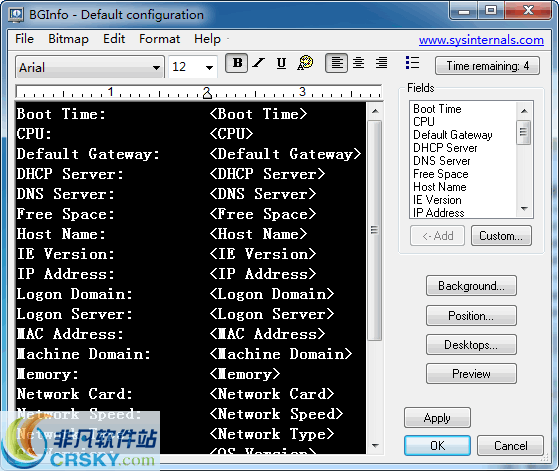Select IE Version in Fields list
559x471 pixels.
pos(437,200)
